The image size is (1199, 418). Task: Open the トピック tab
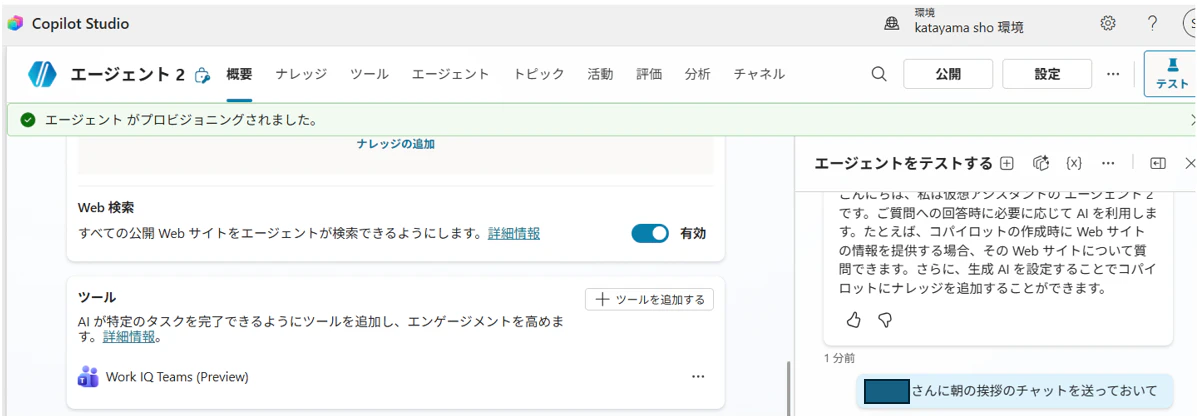(x=538, y=74)
